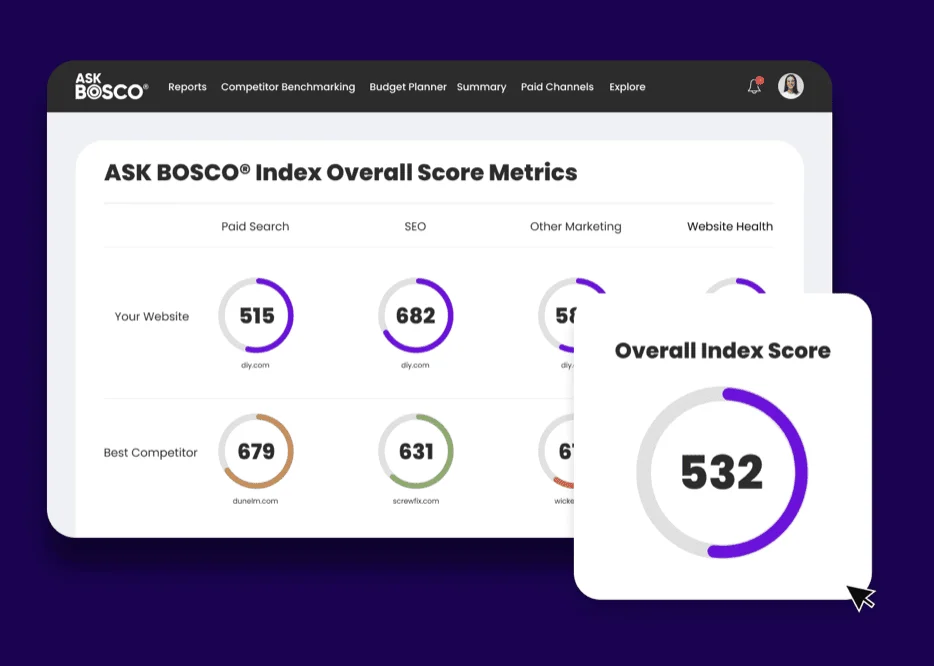Select the Other Marketing column header
The image size is (934, 666).
575,226
